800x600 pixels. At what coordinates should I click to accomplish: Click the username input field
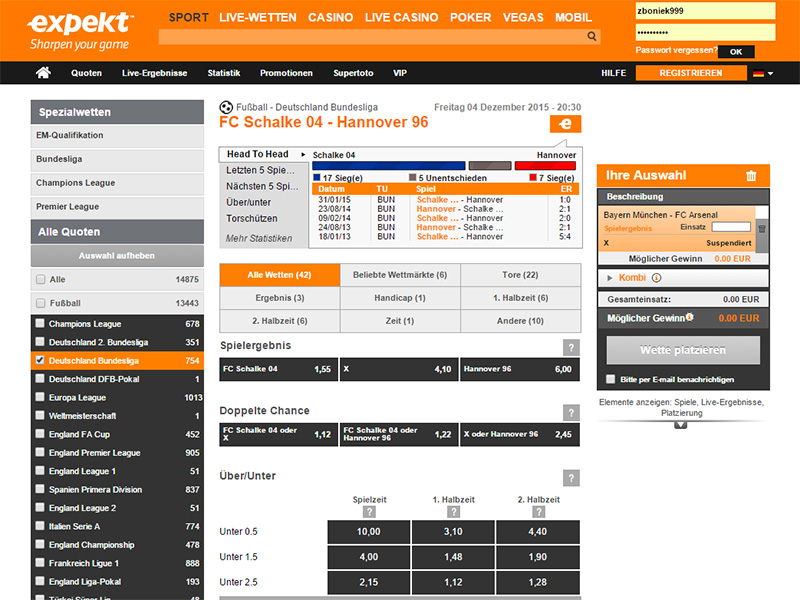[705, 11]
